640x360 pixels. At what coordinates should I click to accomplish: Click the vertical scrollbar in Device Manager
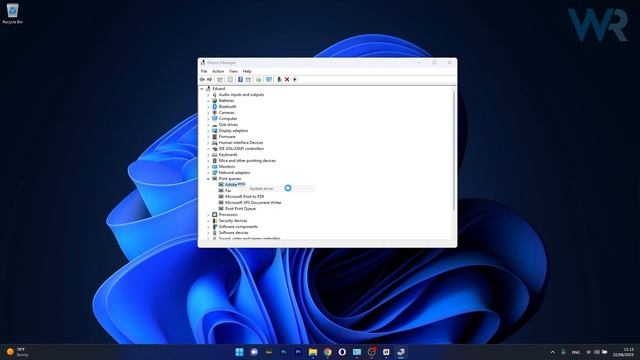tap(454, 150)
